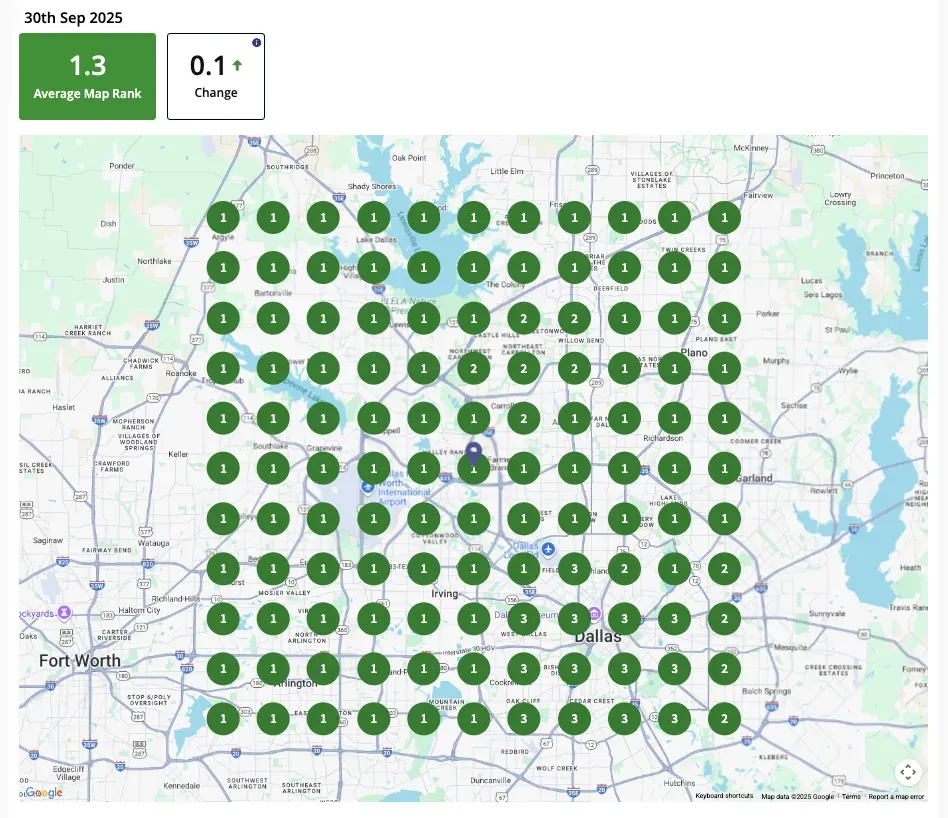Click the 'Lowry Crossing' map label

click(x=840, y=198)
